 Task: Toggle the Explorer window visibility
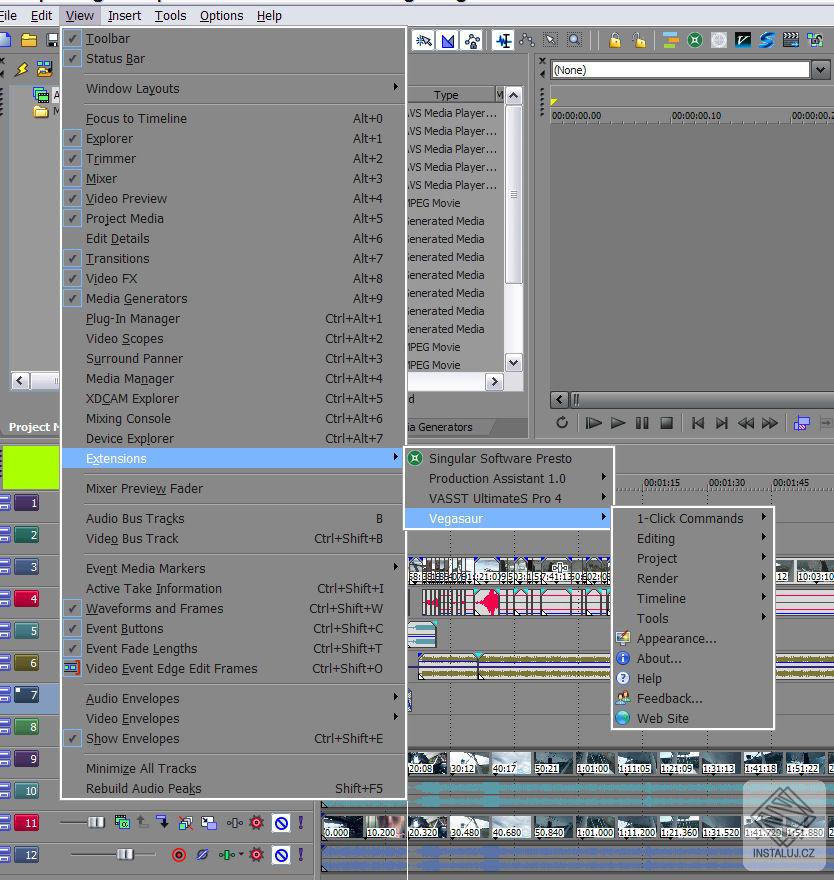point(233,139)
